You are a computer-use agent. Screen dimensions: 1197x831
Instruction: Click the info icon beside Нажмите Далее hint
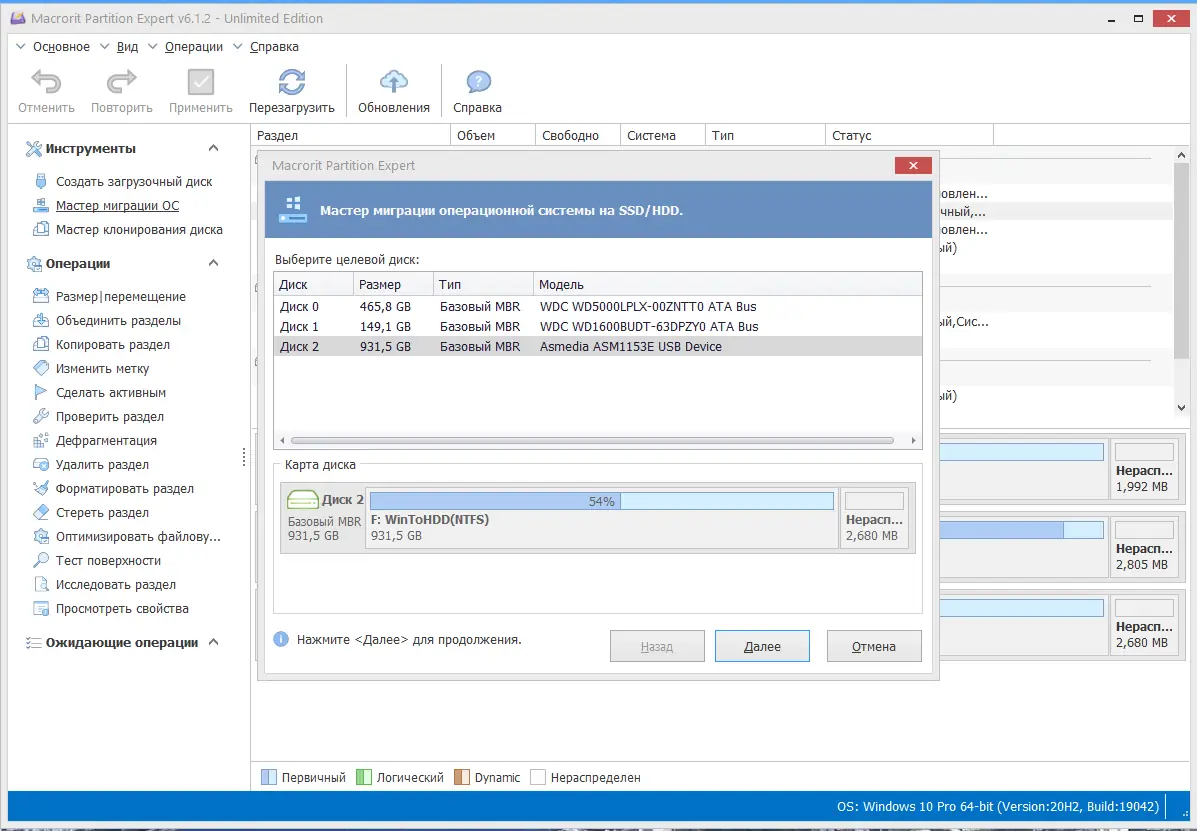281,639
